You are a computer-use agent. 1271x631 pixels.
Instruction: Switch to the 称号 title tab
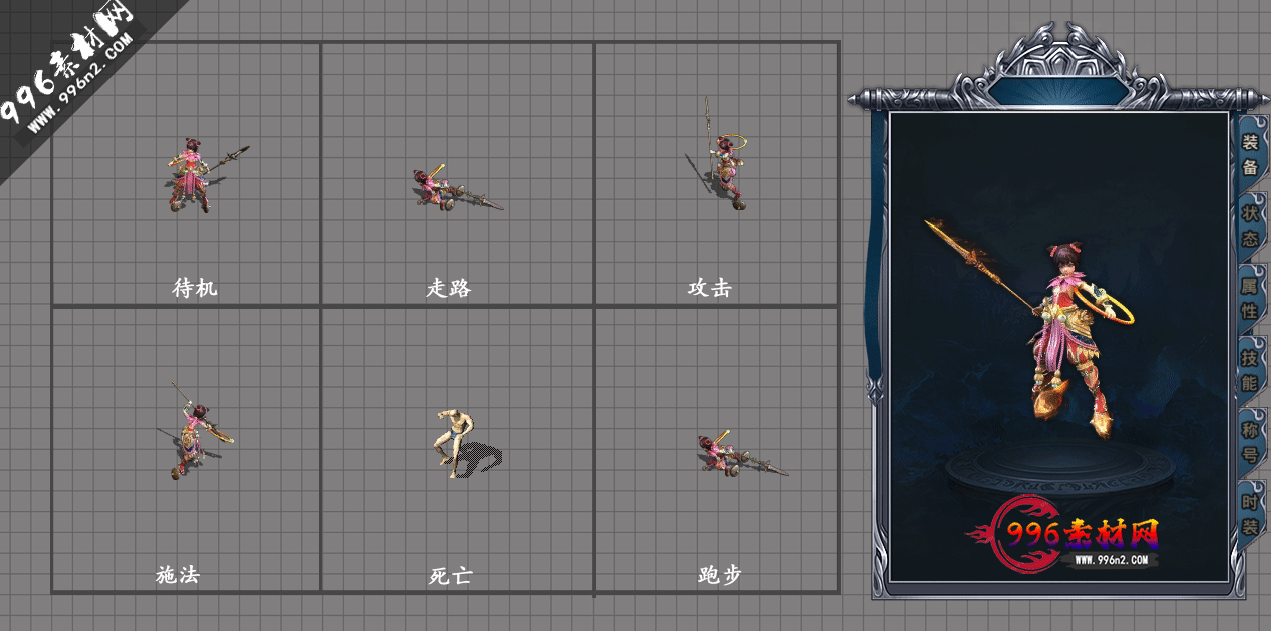coord(1250,442)
